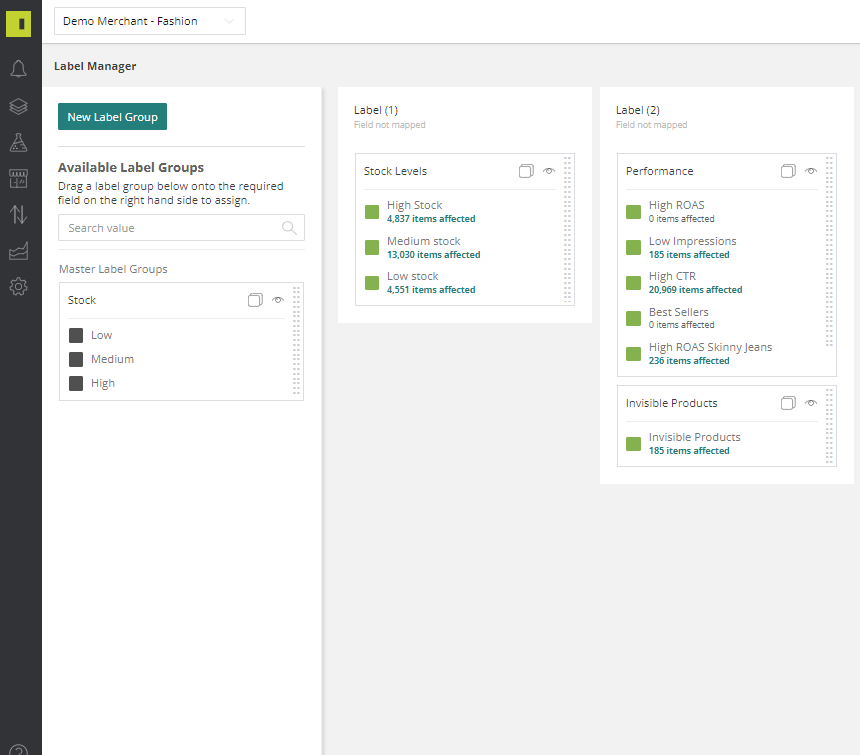
Task: Click the stacked layers sidebar icon
Action: pyautogui.click(x=19, y=106)
